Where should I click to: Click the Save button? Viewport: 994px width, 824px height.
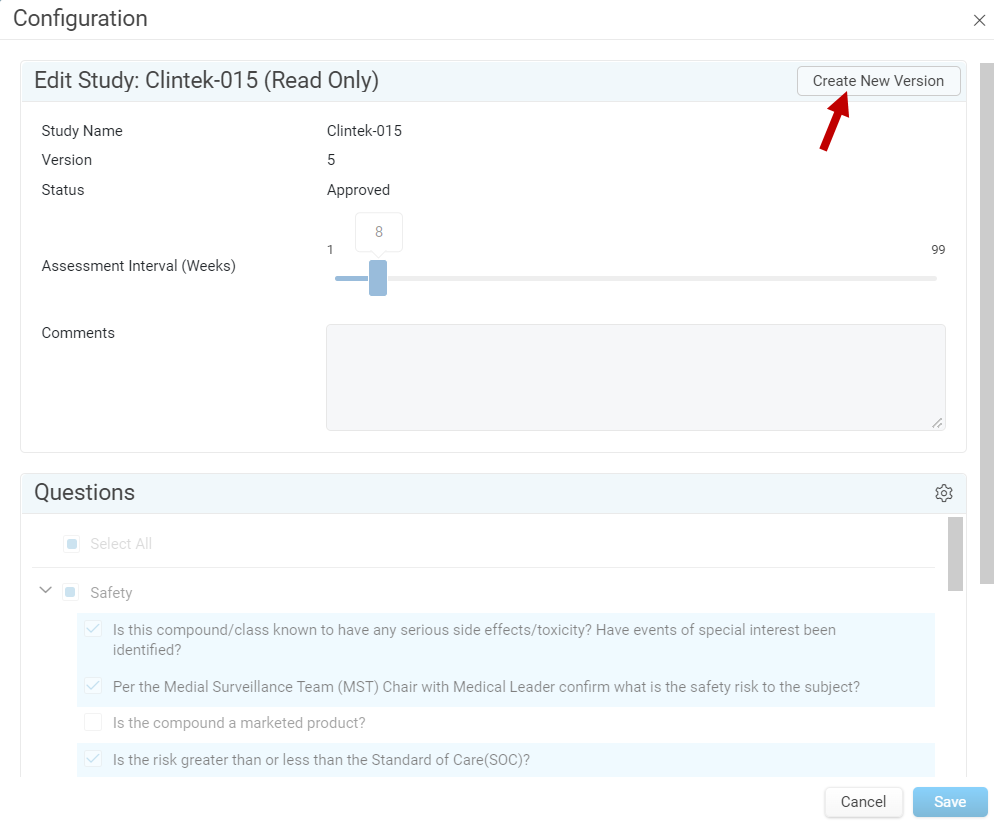click(950, 802)
